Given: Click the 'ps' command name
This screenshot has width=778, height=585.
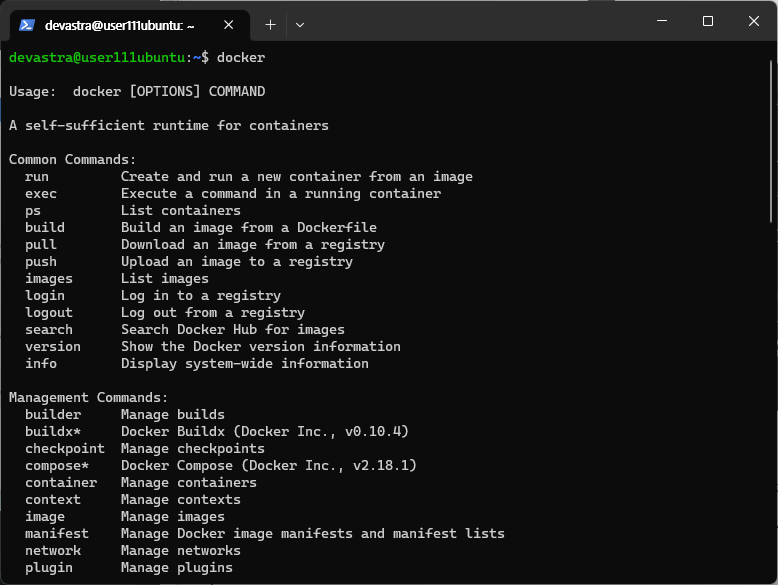Looking at the screenshot, I should click(33, 211).
